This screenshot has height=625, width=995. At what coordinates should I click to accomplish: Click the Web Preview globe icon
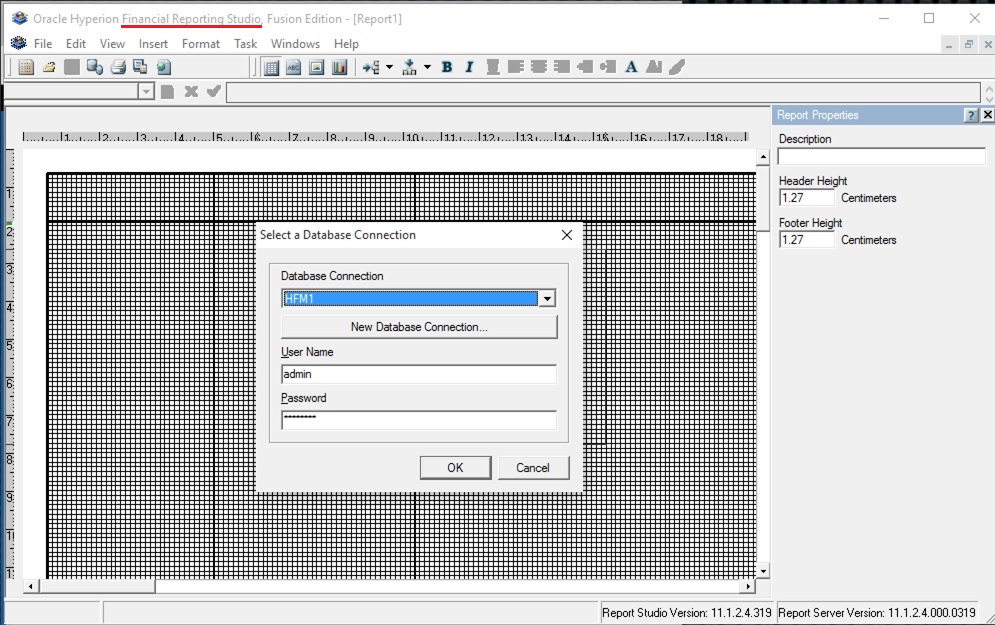163,67
